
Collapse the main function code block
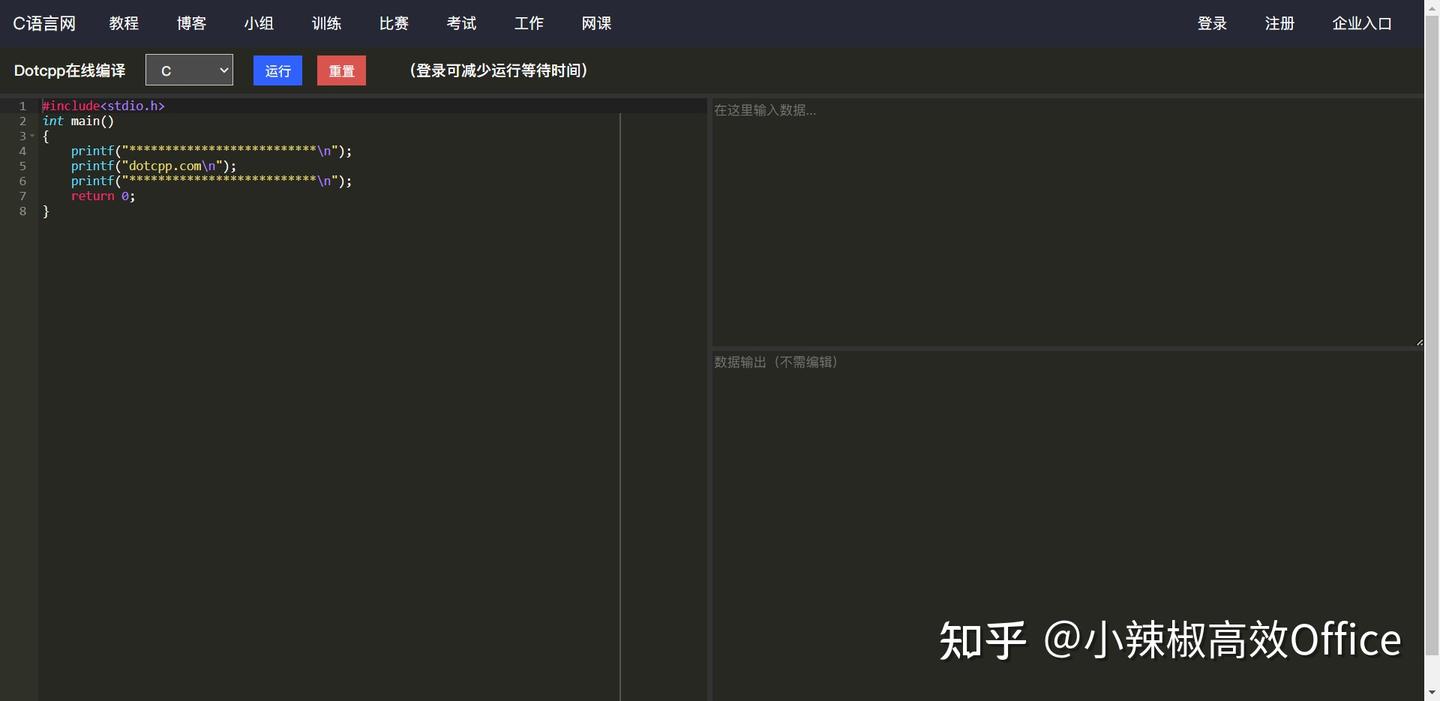32,136
